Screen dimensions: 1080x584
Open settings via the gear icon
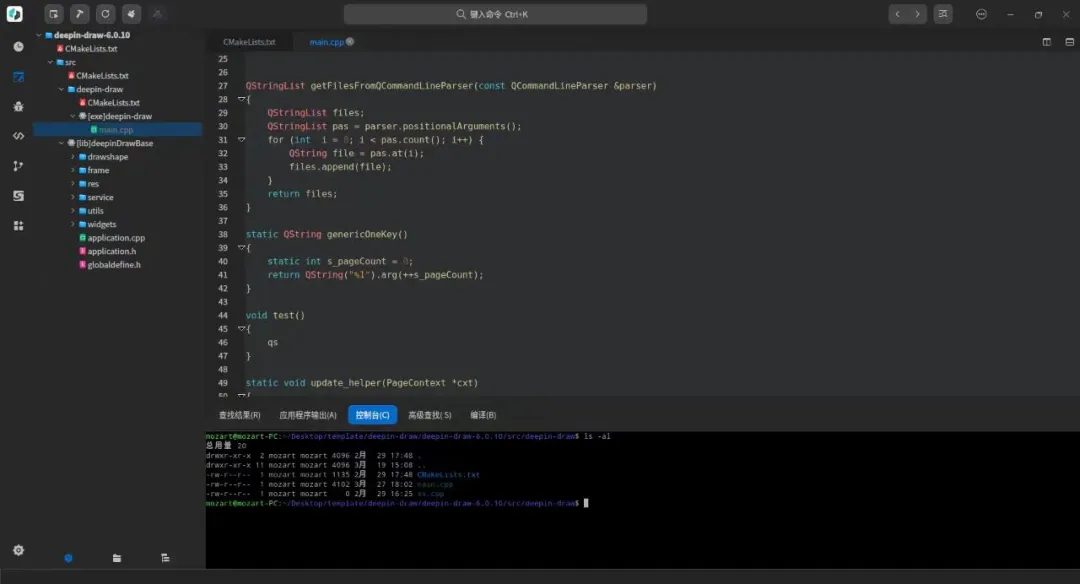[x=19, y=550]
